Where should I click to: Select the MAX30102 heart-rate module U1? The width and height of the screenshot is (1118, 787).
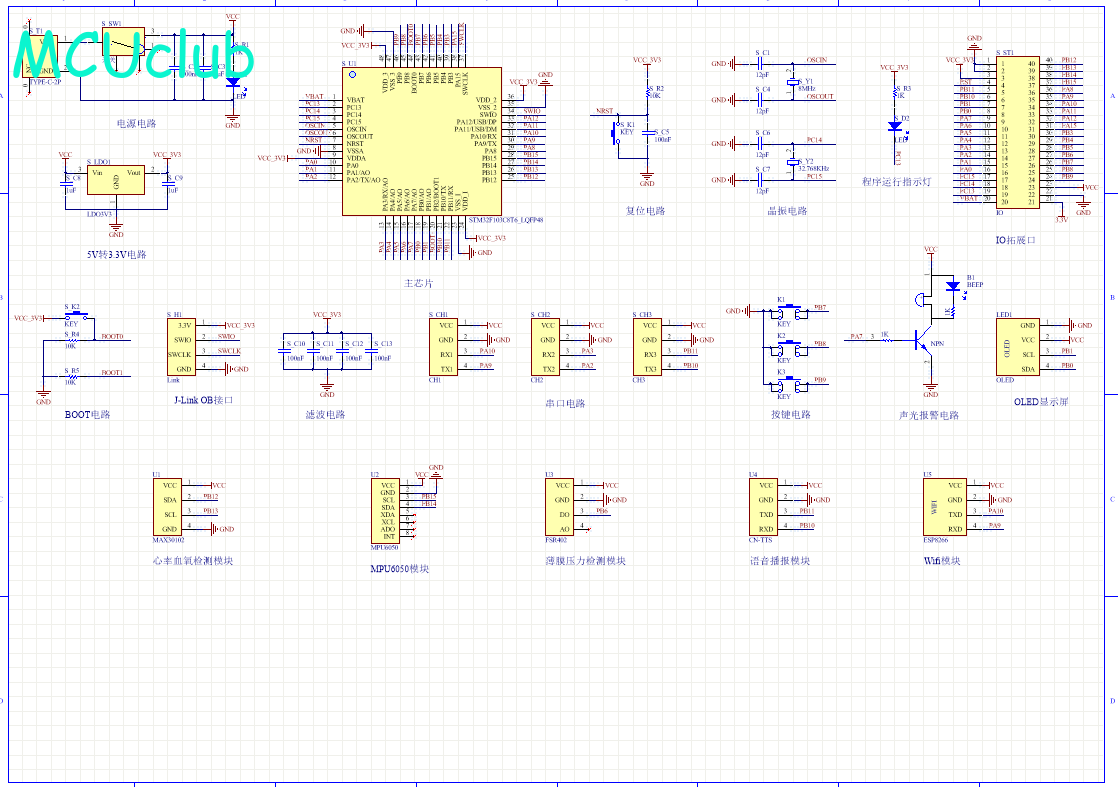pos(168,507)
